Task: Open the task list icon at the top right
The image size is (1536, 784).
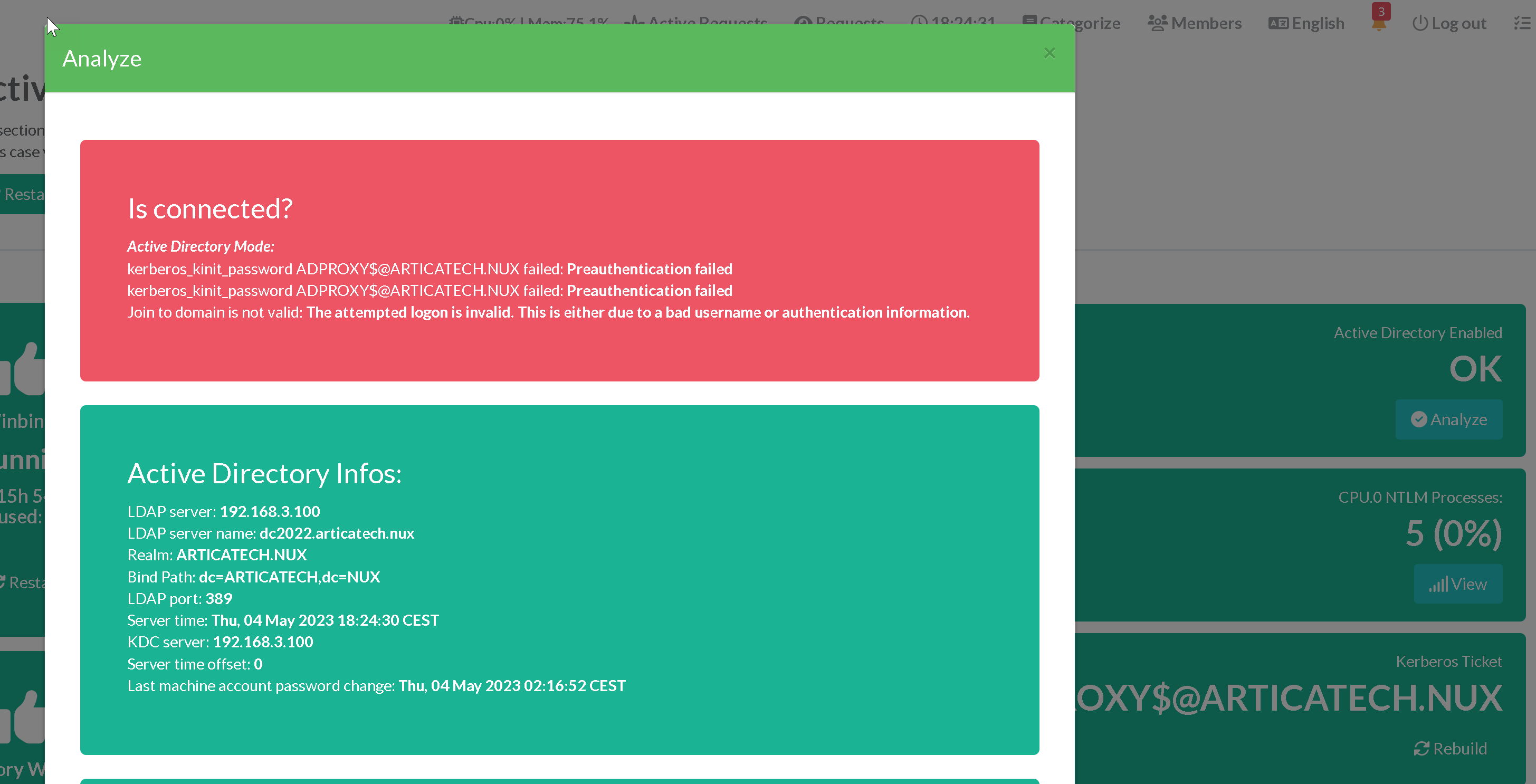Action: tap(1521, 23)
